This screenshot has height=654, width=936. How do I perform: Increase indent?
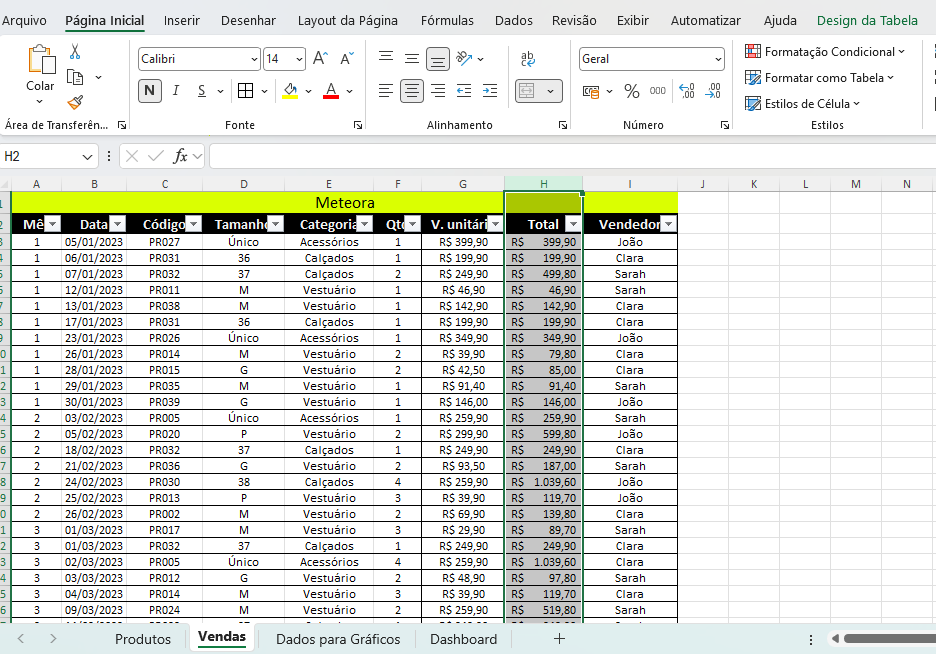point(490,91)
